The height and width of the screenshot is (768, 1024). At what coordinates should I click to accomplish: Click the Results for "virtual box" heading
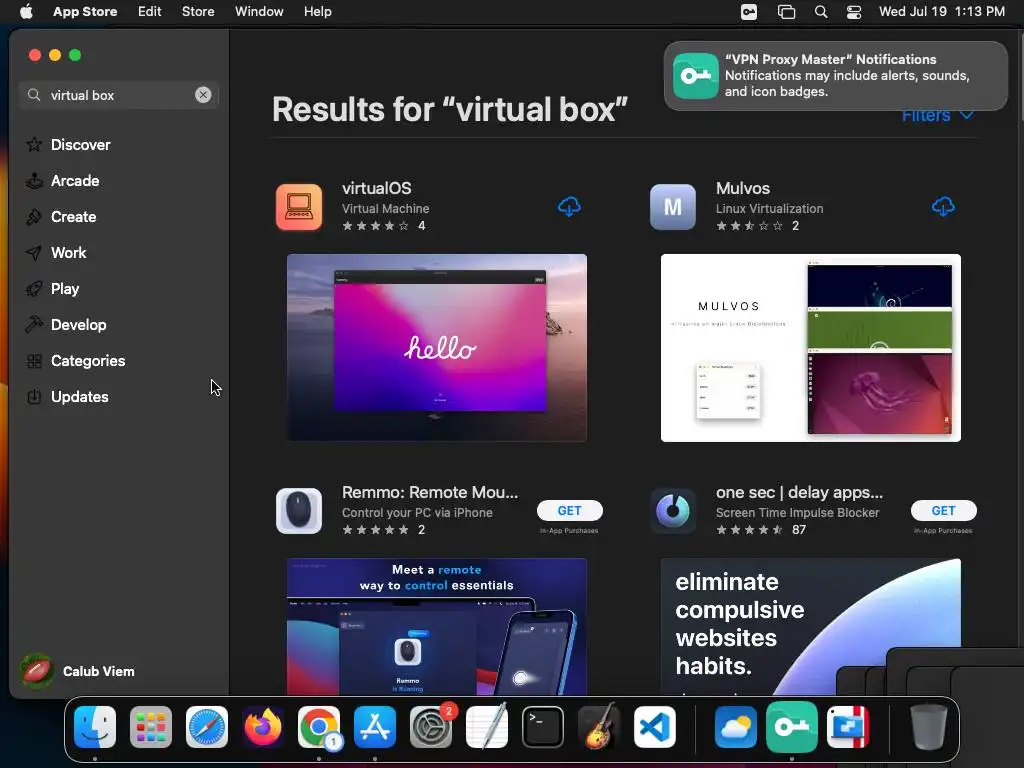(449, 109)
